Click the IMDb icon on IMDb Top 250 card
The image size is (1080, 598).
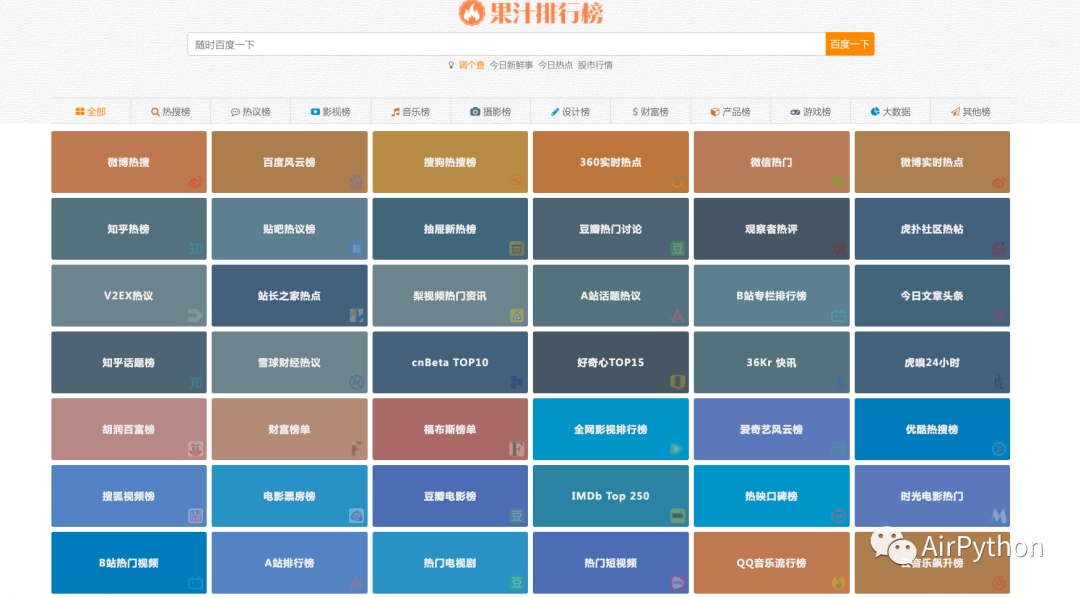(678, 515)
